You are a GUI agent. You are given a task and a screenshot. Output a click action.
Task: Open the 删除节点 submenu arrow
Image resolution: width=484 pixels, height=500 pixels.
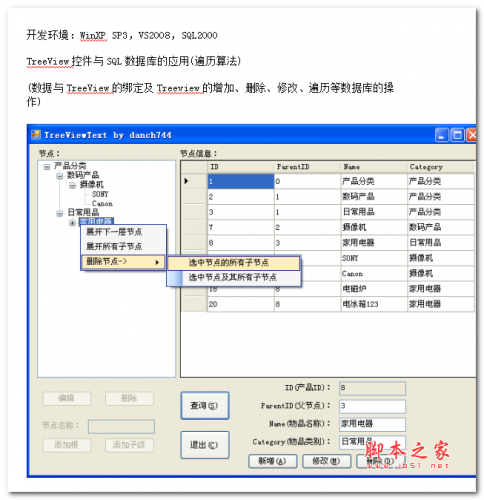157,262
